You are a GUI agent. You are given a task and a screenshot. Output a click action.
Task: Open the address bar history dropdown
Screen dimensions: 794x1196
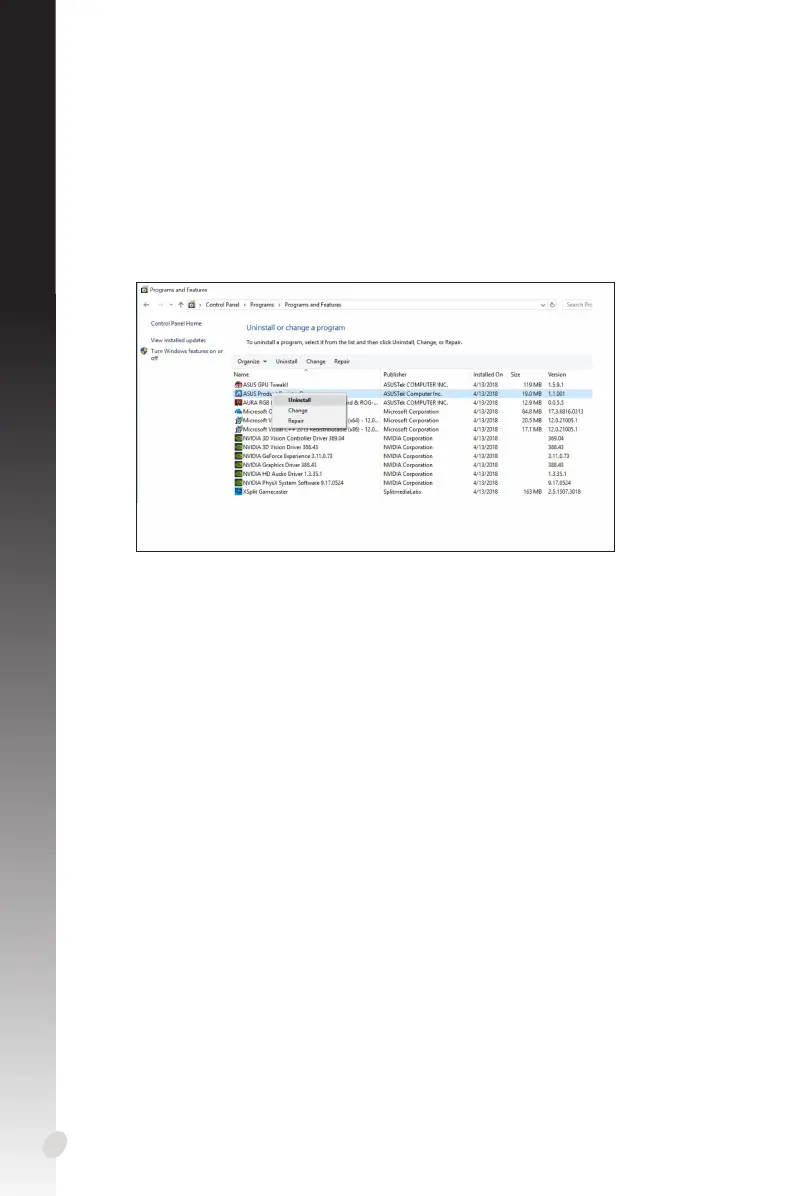542,304
